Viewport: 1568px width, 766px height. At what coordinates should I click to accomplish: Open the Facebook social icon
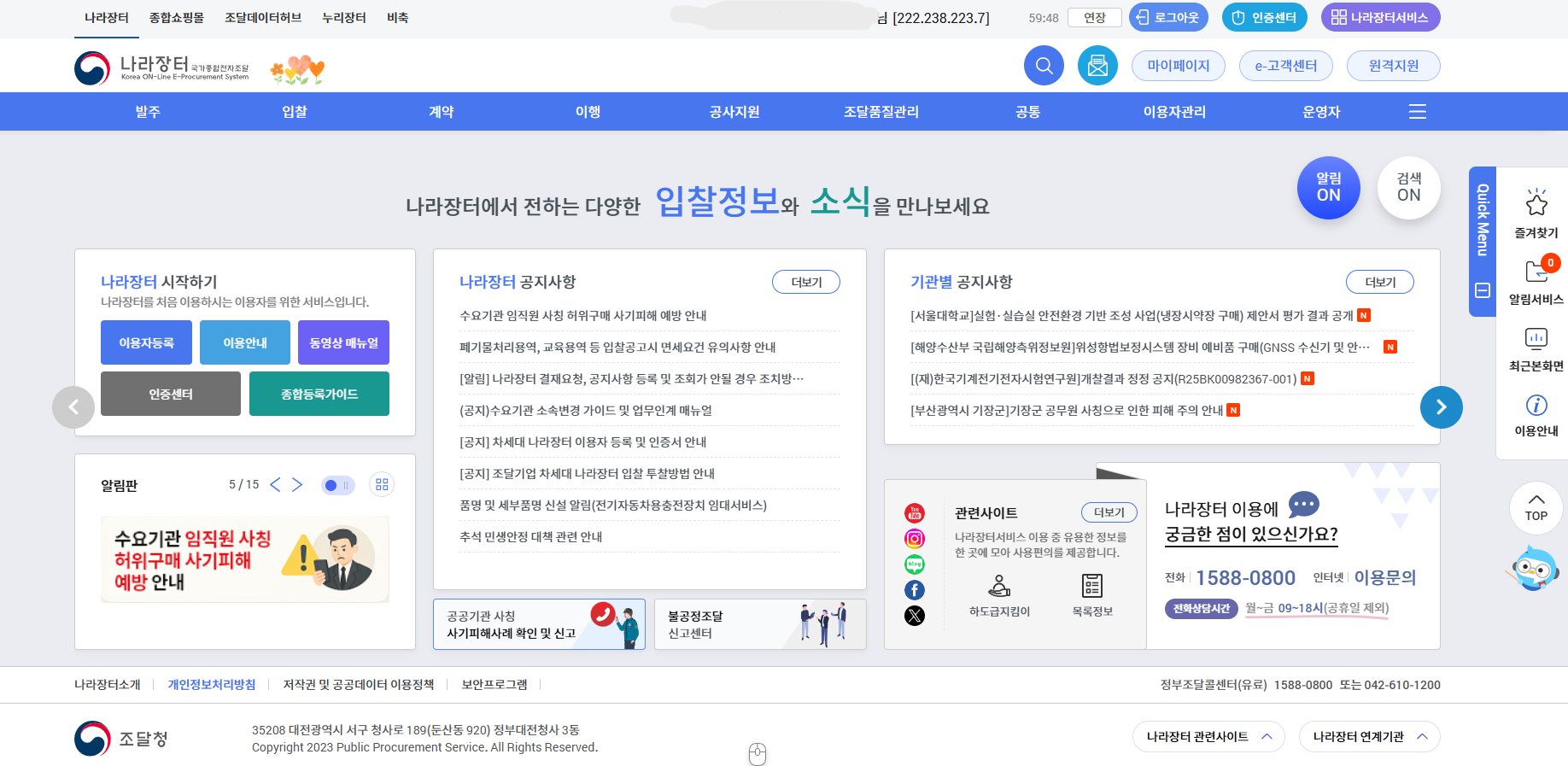point(915,590)
